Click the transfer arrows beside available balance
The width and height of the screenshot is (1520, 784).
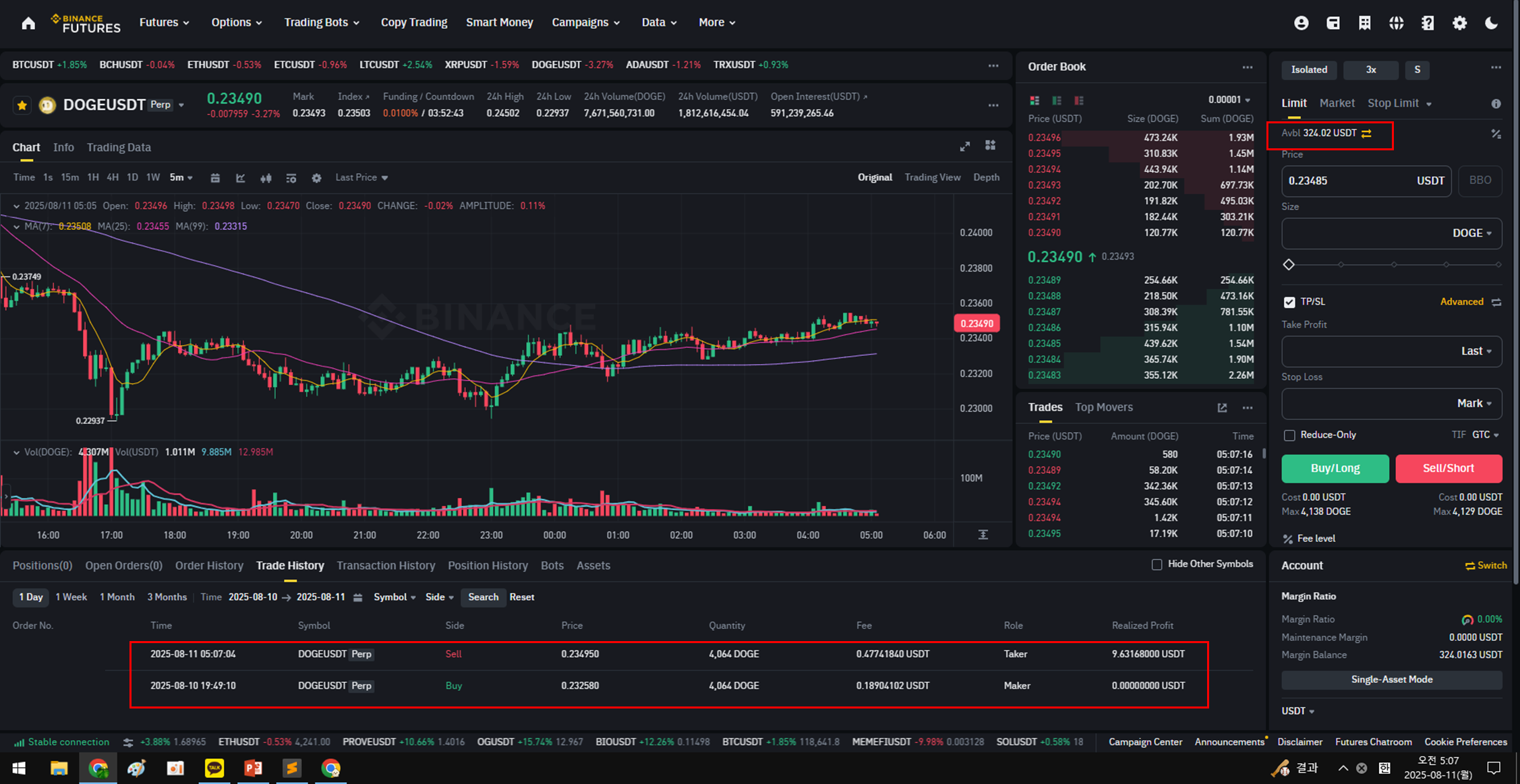pos(1366,133)
